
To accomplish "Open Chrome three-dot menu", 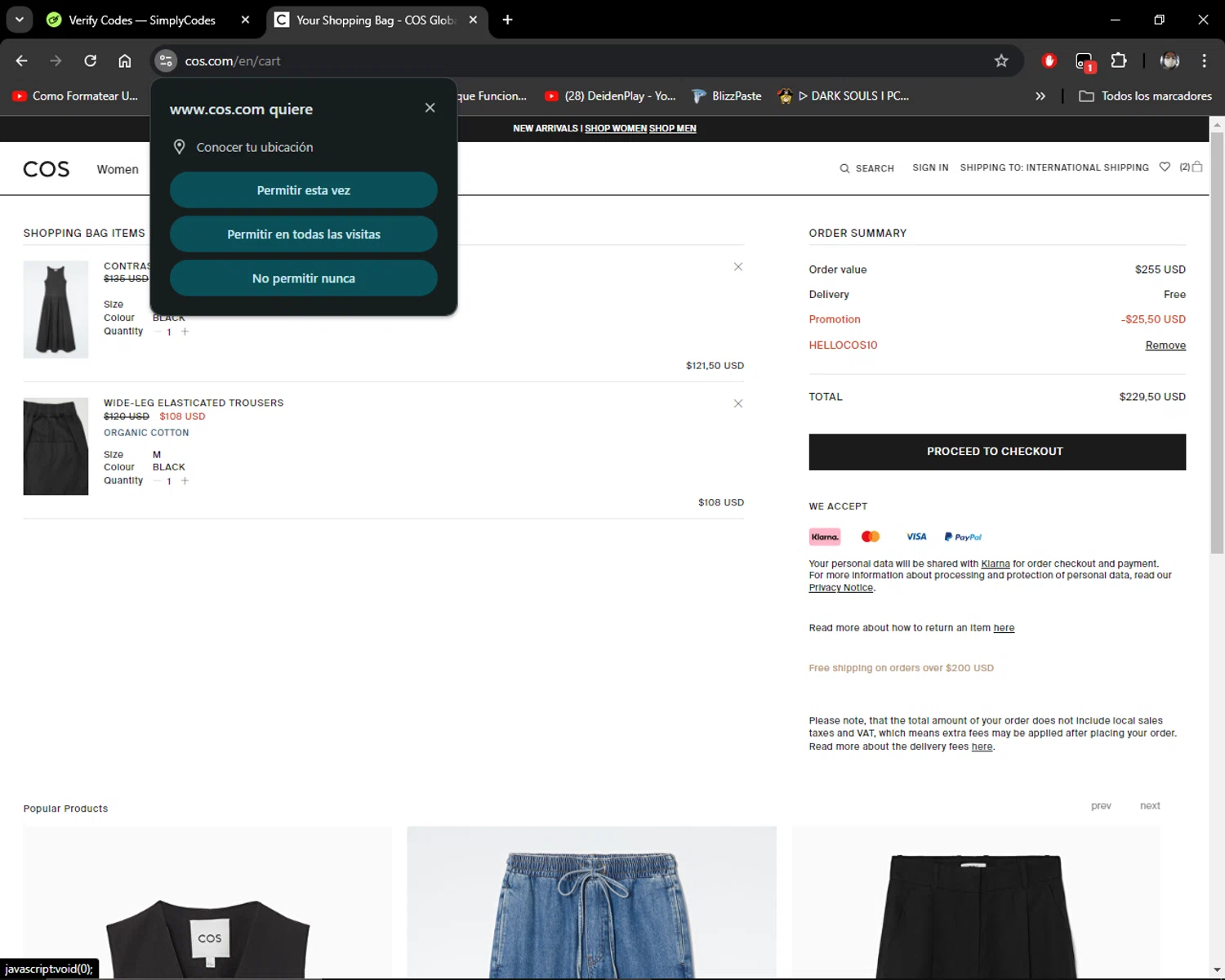I will click(x=1204, y=60).
